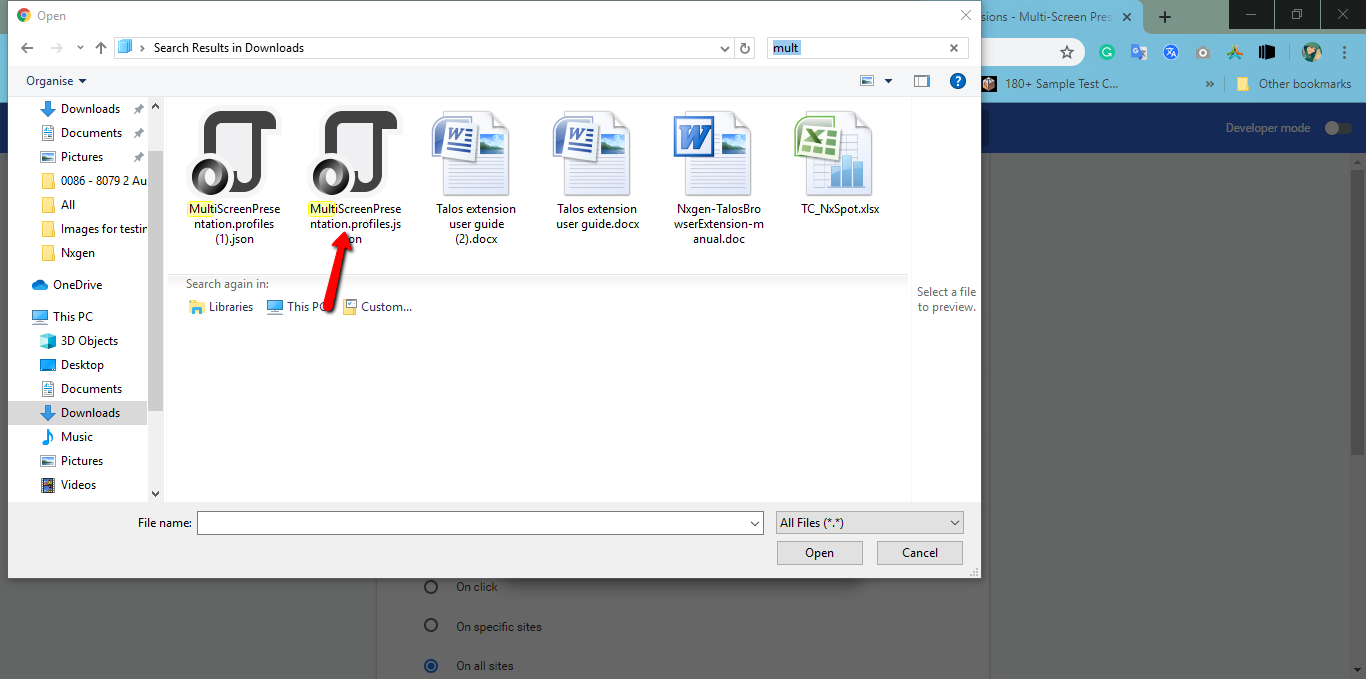Open the Google Translate extension icon
This screenshot has height=679, width=1366.
pos(1139,52)
